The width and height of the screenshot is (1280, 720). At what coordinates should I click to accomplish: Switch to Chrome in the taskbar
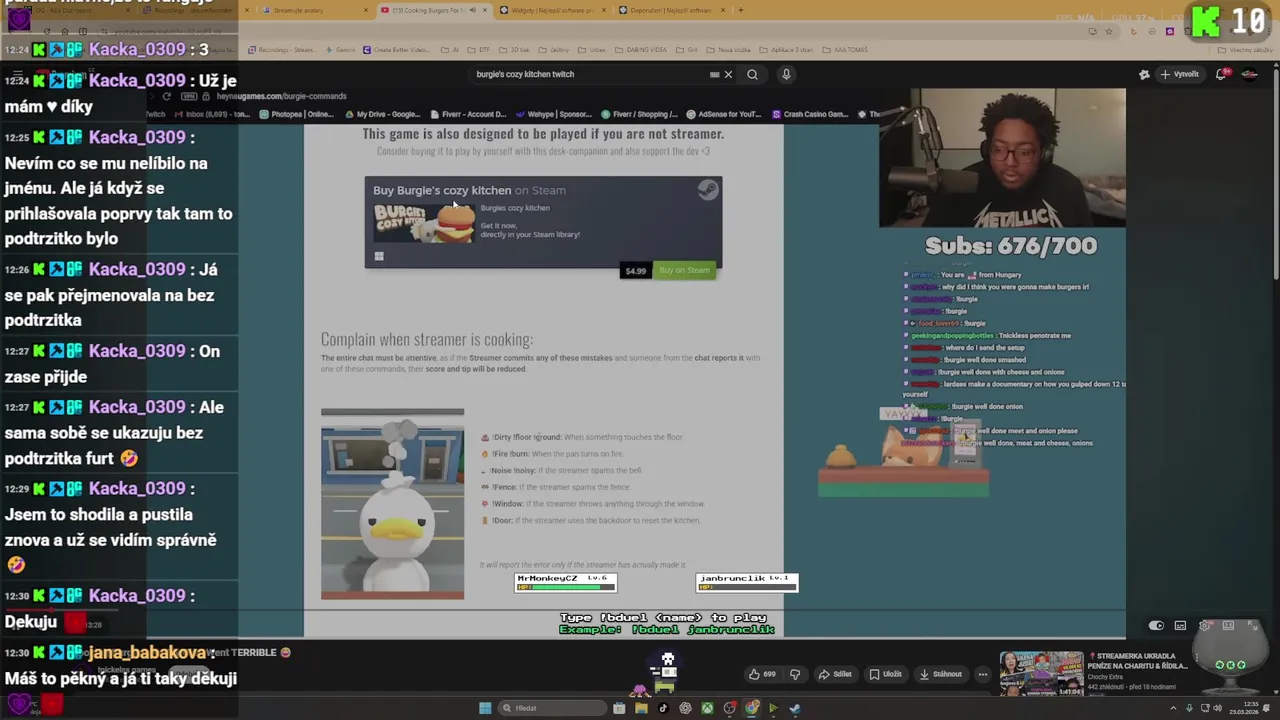click(x=751, y=708)
